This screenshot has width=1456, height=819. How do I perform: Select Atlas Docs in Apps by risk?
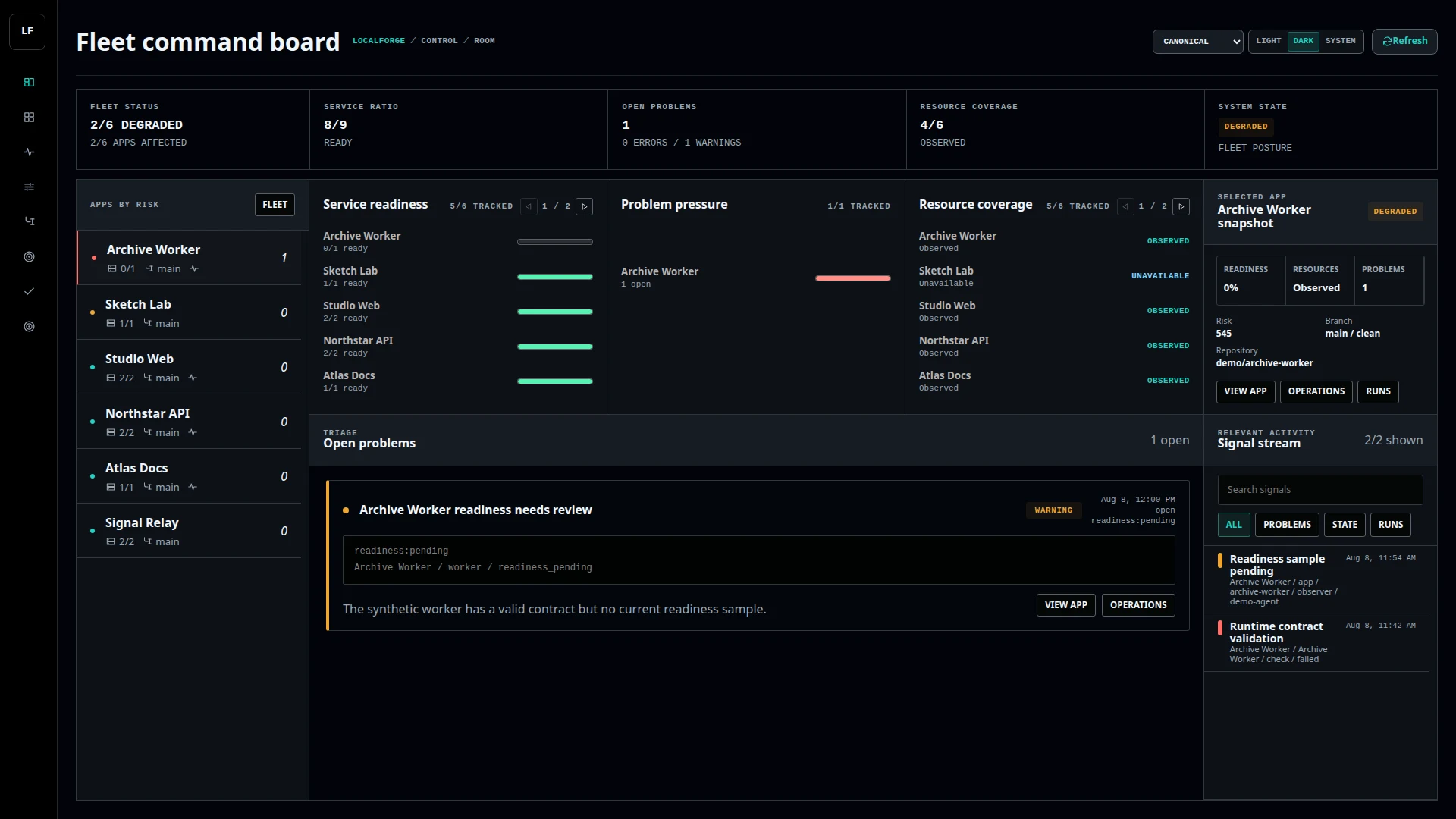[190, 476]
